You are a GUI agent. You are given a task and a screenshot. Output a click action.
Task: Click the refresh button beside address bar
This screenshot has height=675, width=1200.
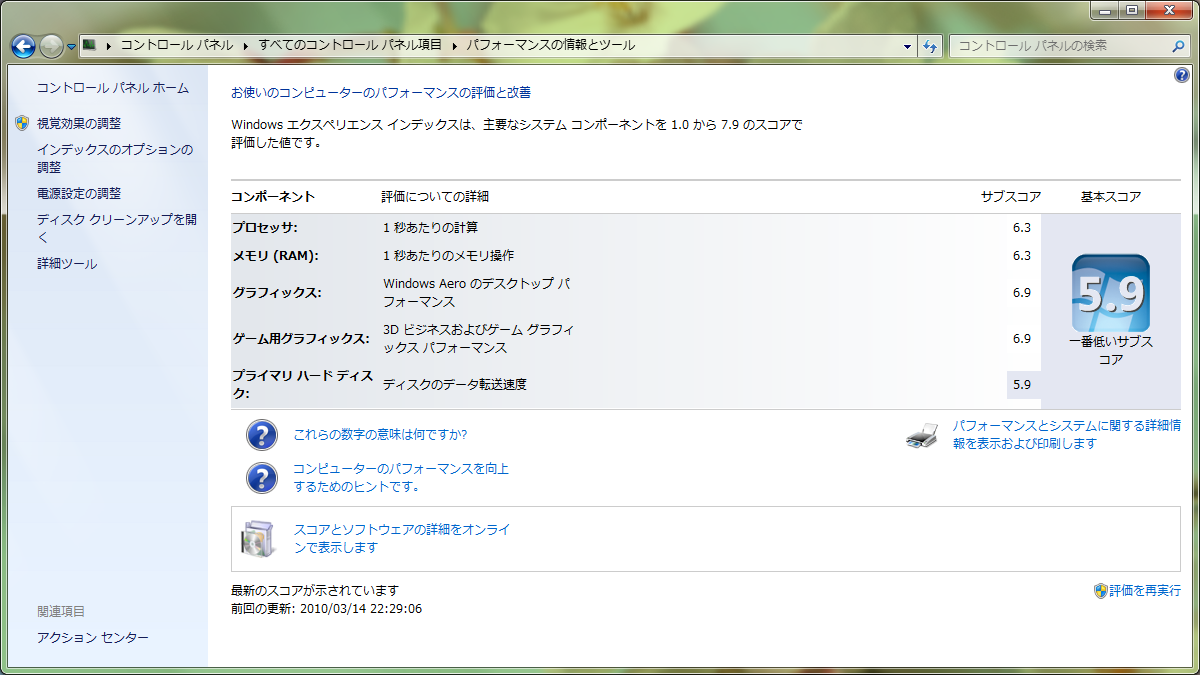point(930,46)
